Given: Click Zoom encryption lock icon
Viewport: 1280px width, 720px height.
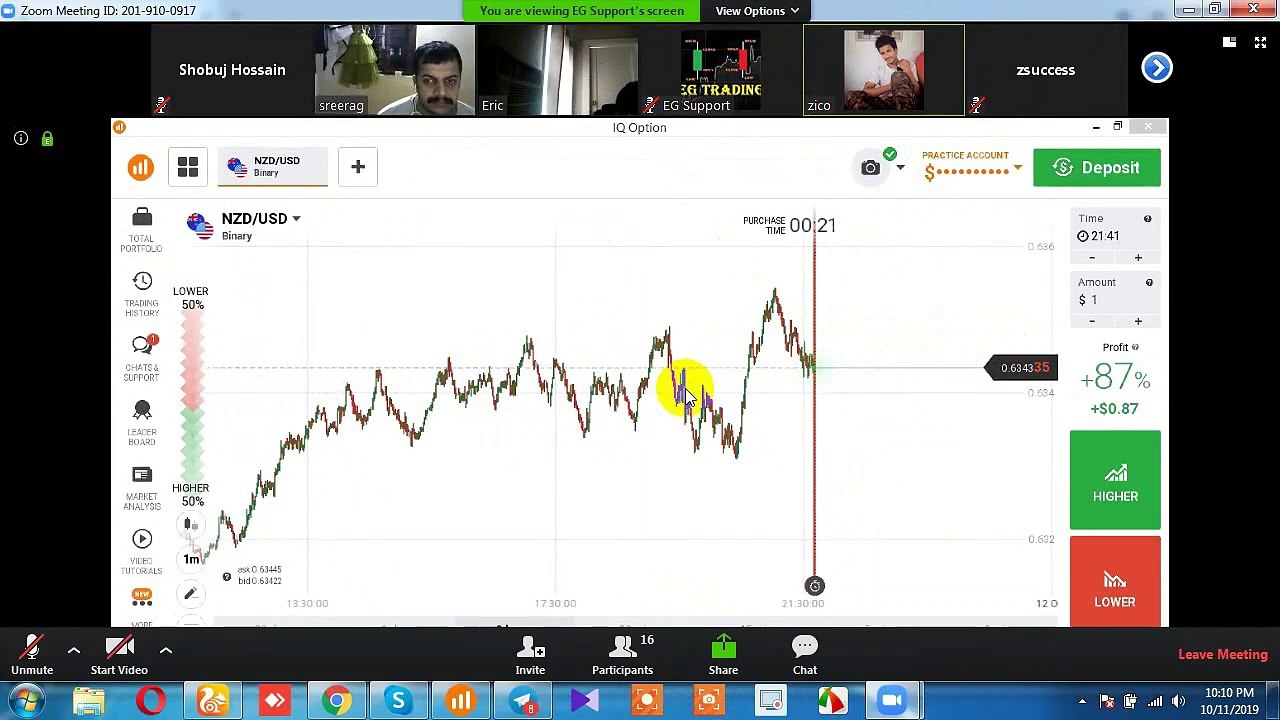Looking at the screenshot, I should [x=47, y=139].
